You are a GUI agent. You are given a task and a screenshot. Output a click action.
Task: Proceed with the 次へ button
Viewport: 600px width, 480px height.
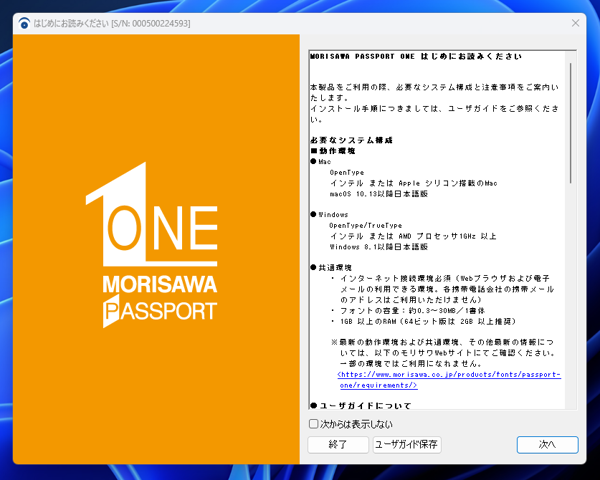click(x=547, y=444)
